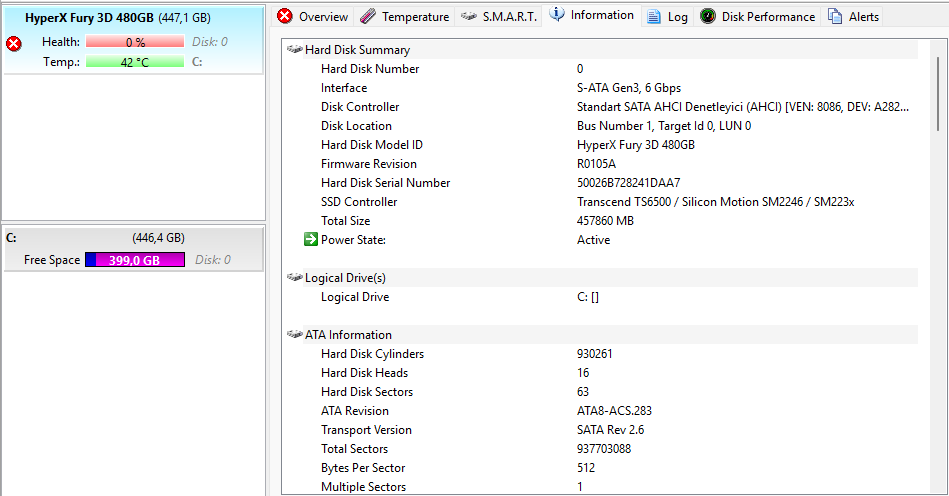Click the disk icon beside Hard Disk Summary
The width and height of the screenshot is (949, 496).
coord(295,49)
